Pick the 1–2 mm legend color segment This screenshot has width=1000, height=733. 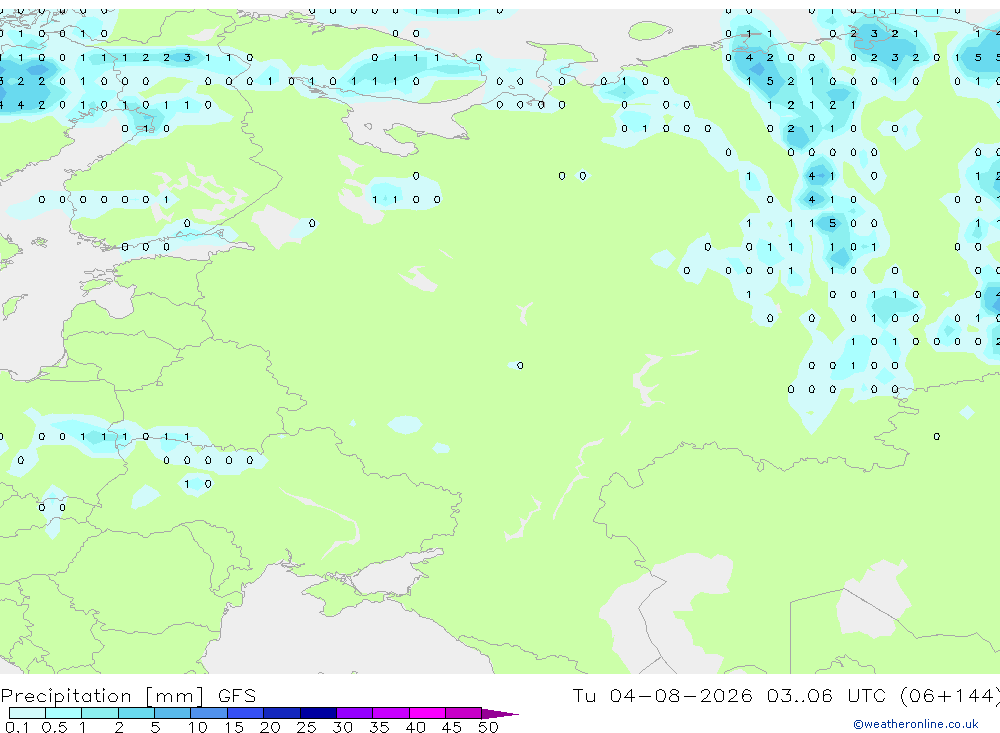point(100,713)
